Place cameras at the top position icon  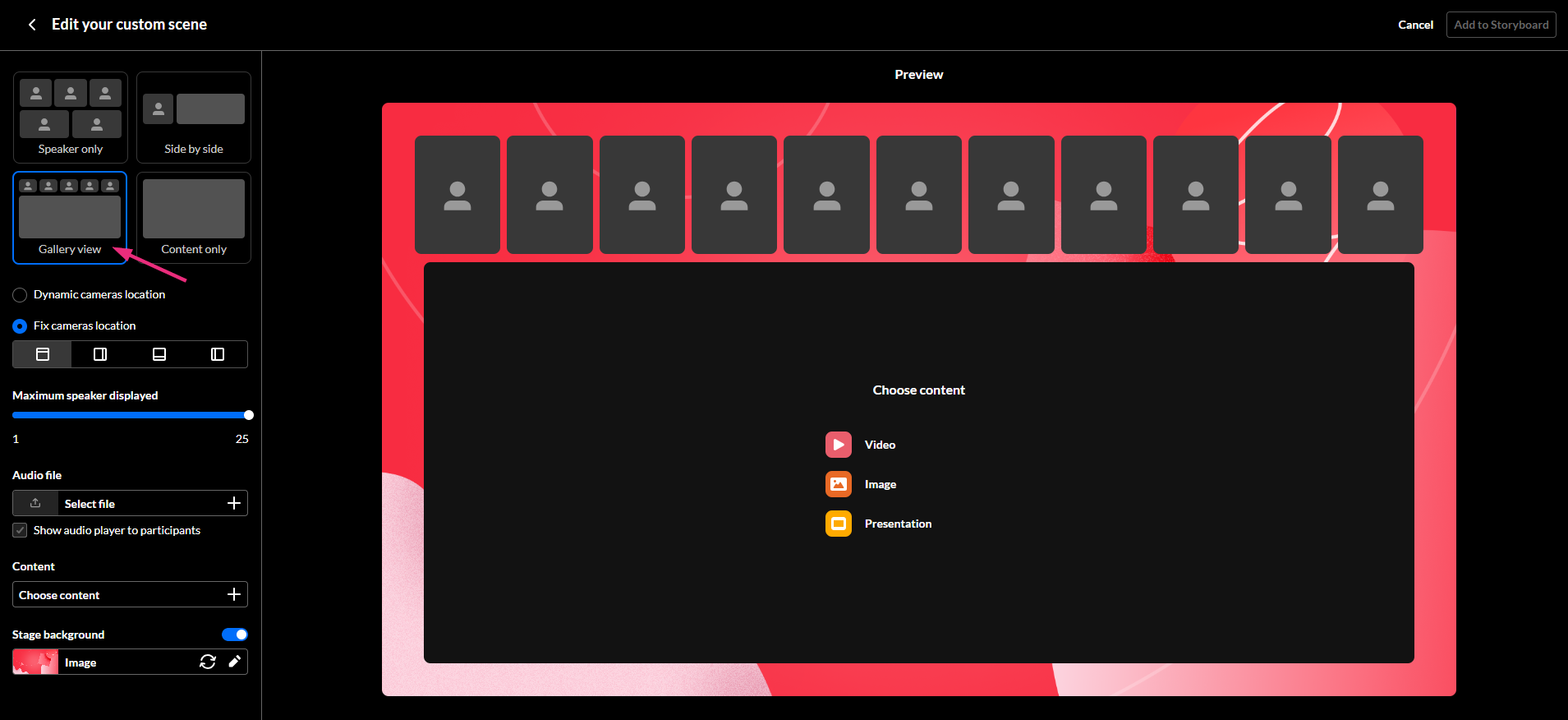43,354
